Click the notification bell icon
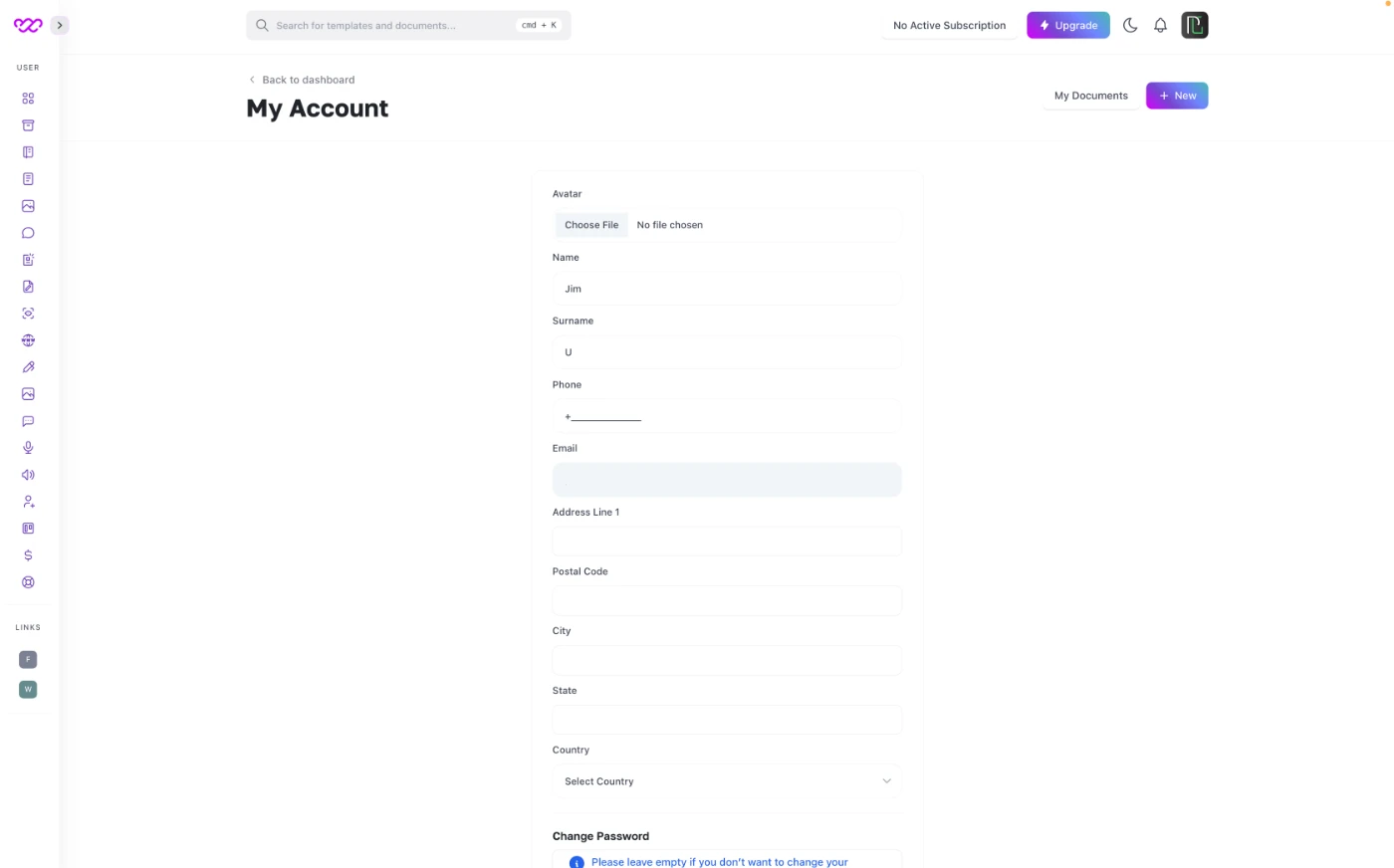Screen dimensions: 1394x868 click(x=1160, y=26)
